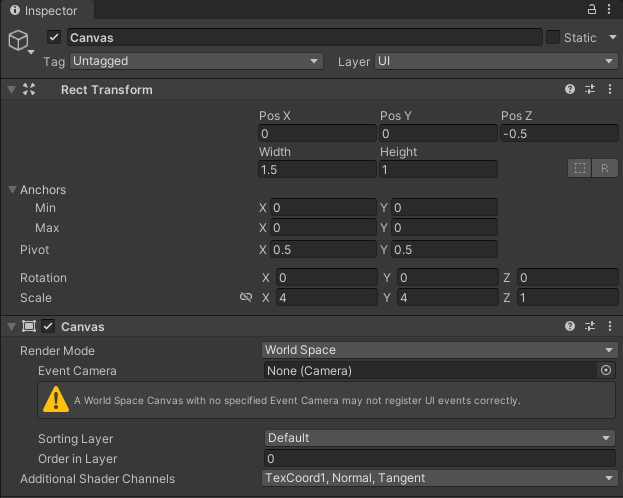The height and width of the screenshot is (498, 623).
Task: Open the Layer dropdown showing UI
Action: pos(496,61)
